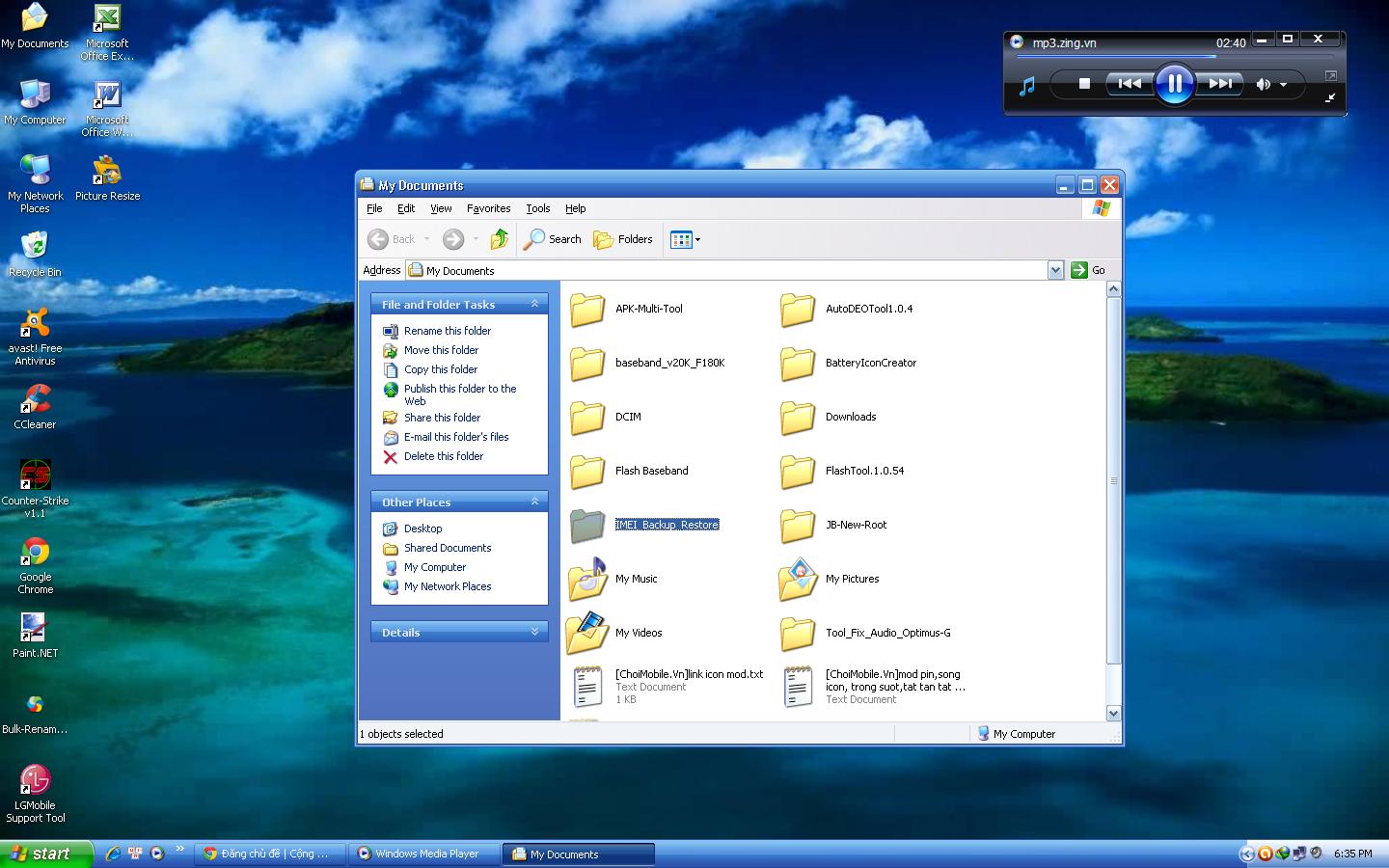The height and width of the screenshot is (868, 1389).
Task: Click the IMEI_Backup_Restore folder
Action: (x=643, y=526)
